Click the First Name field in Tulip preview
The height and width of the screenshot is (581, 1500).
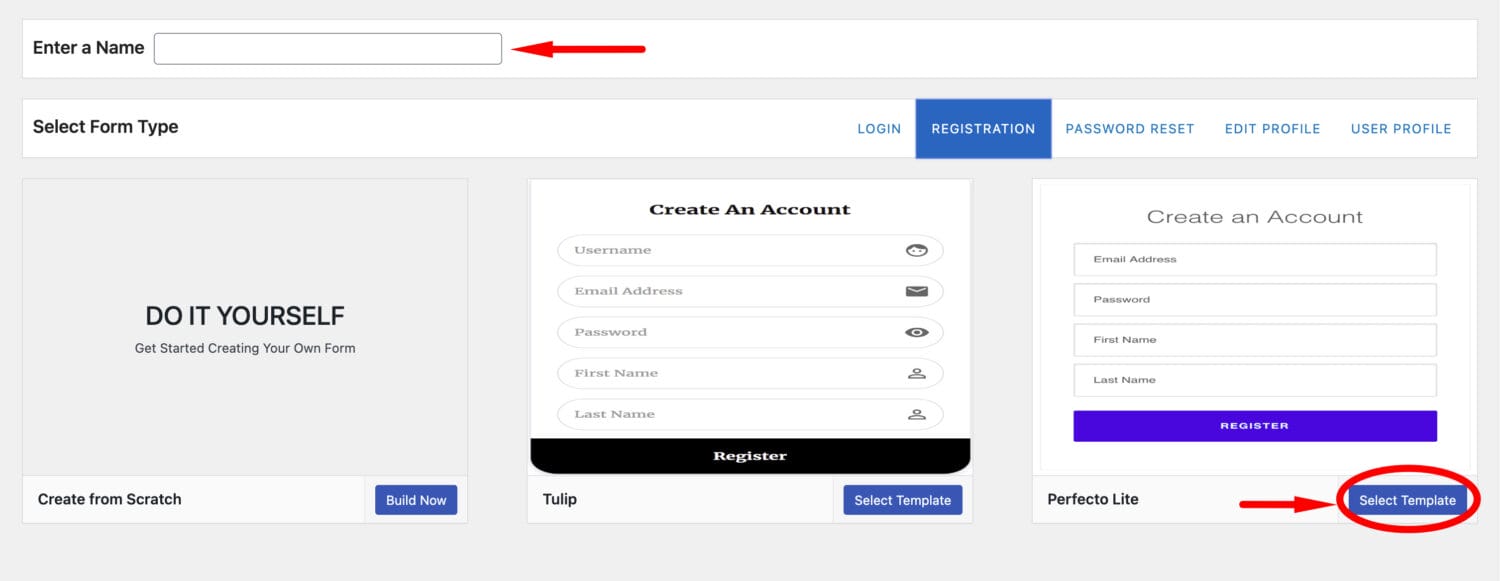pyautogui.click(x=750, y=373)
